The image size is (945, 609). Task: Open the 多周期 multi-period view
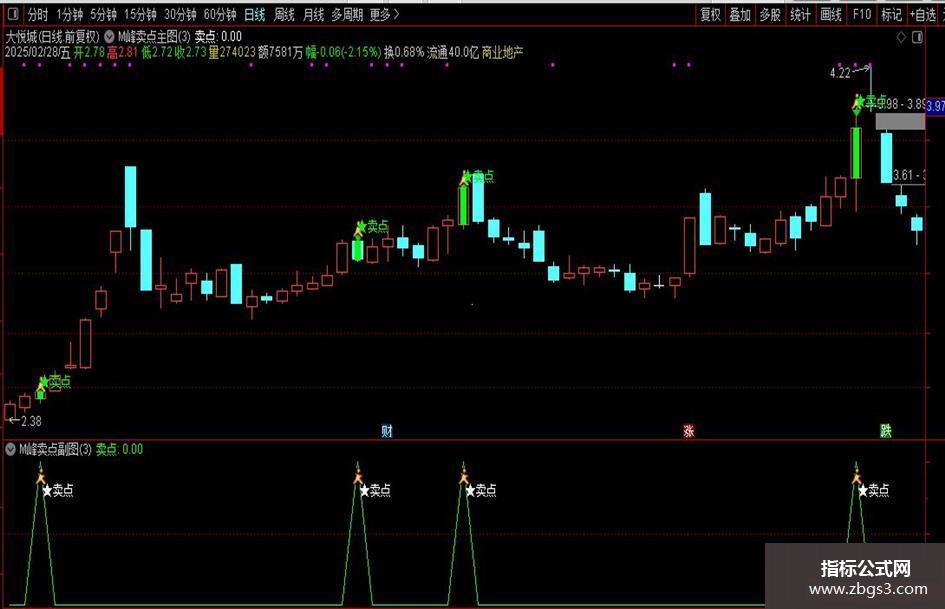pos(347,14)
